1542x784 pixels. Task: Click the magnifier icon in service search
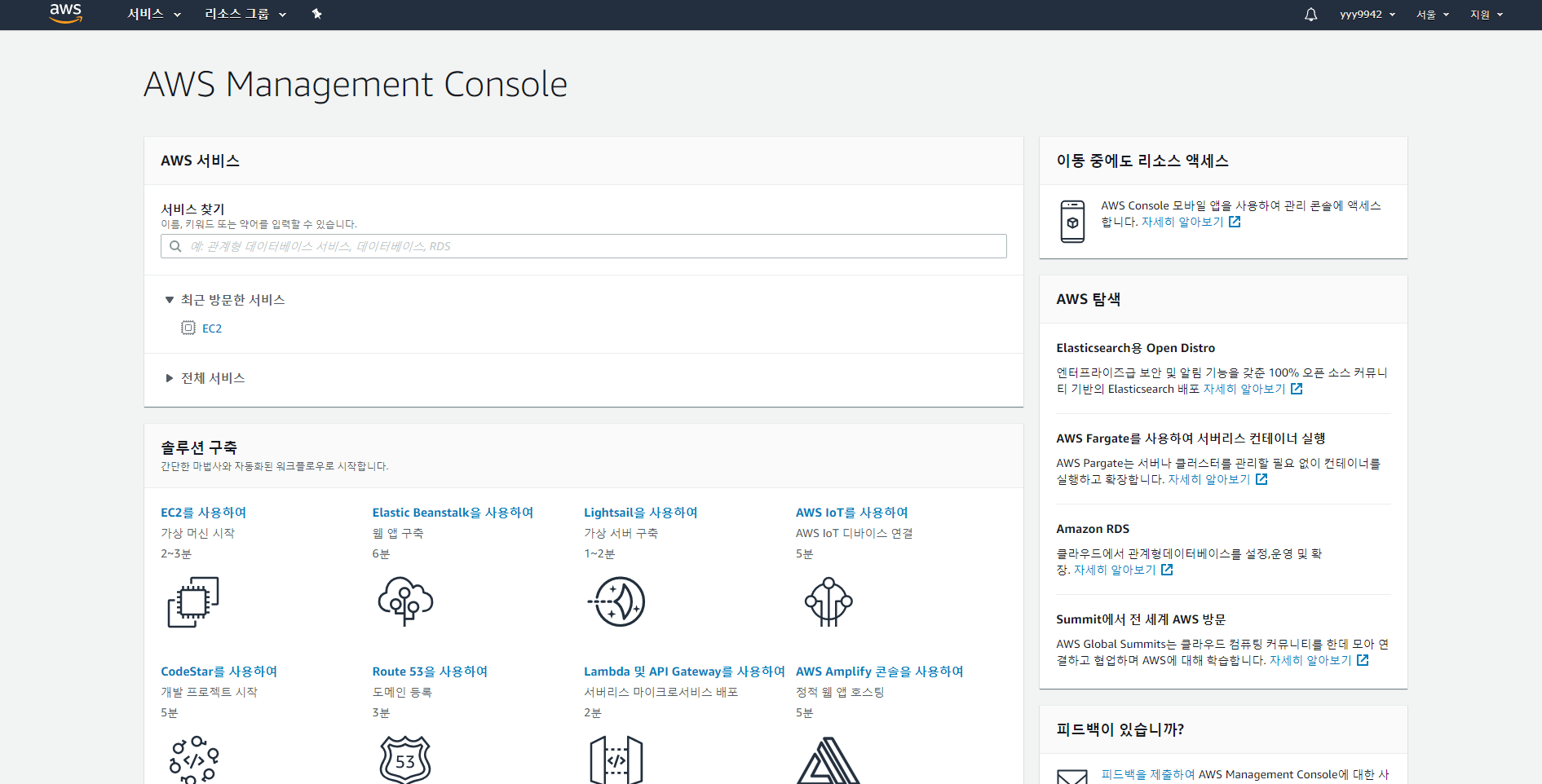(x=175, y=246)
